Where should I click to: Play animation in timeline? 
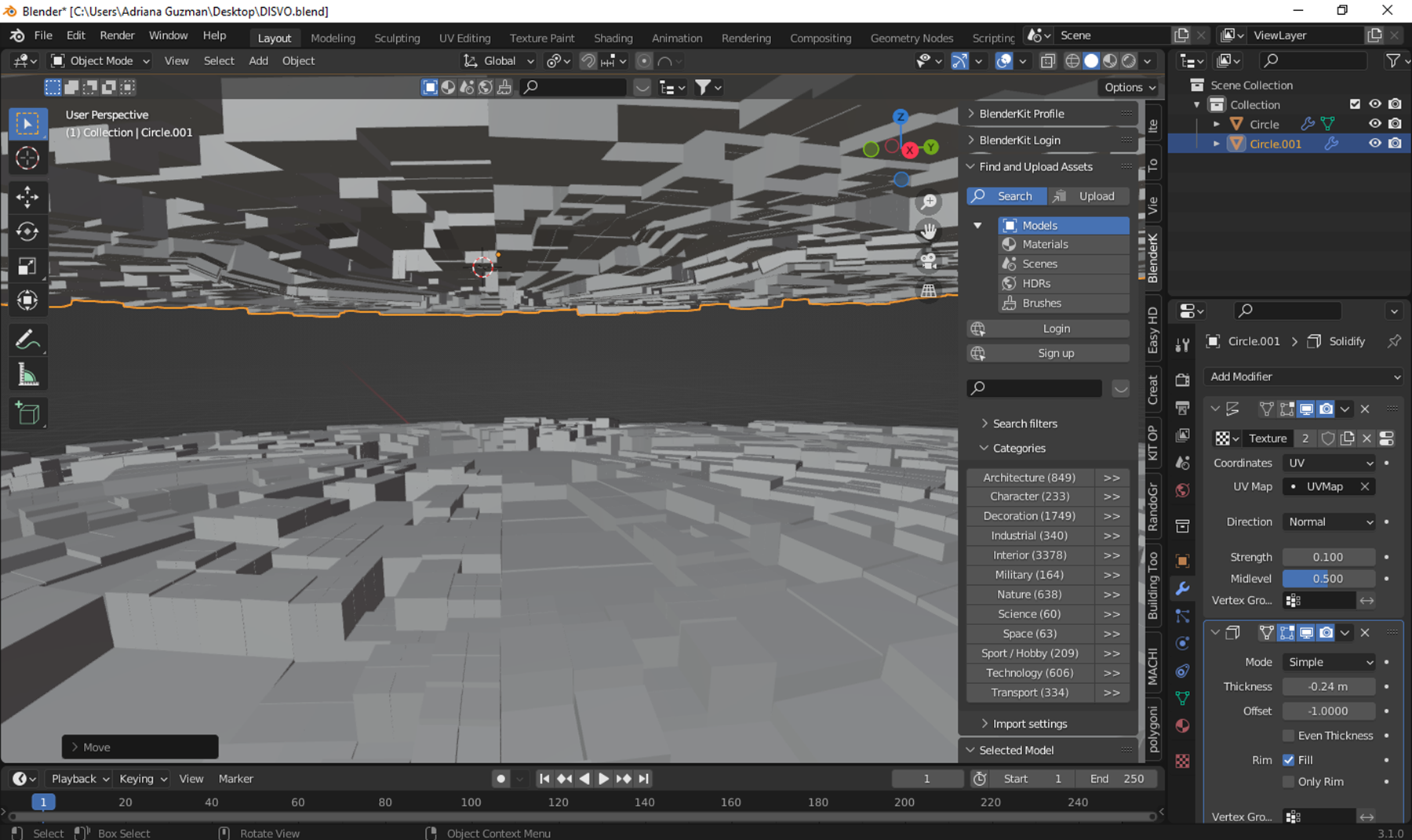pos(603,779)
